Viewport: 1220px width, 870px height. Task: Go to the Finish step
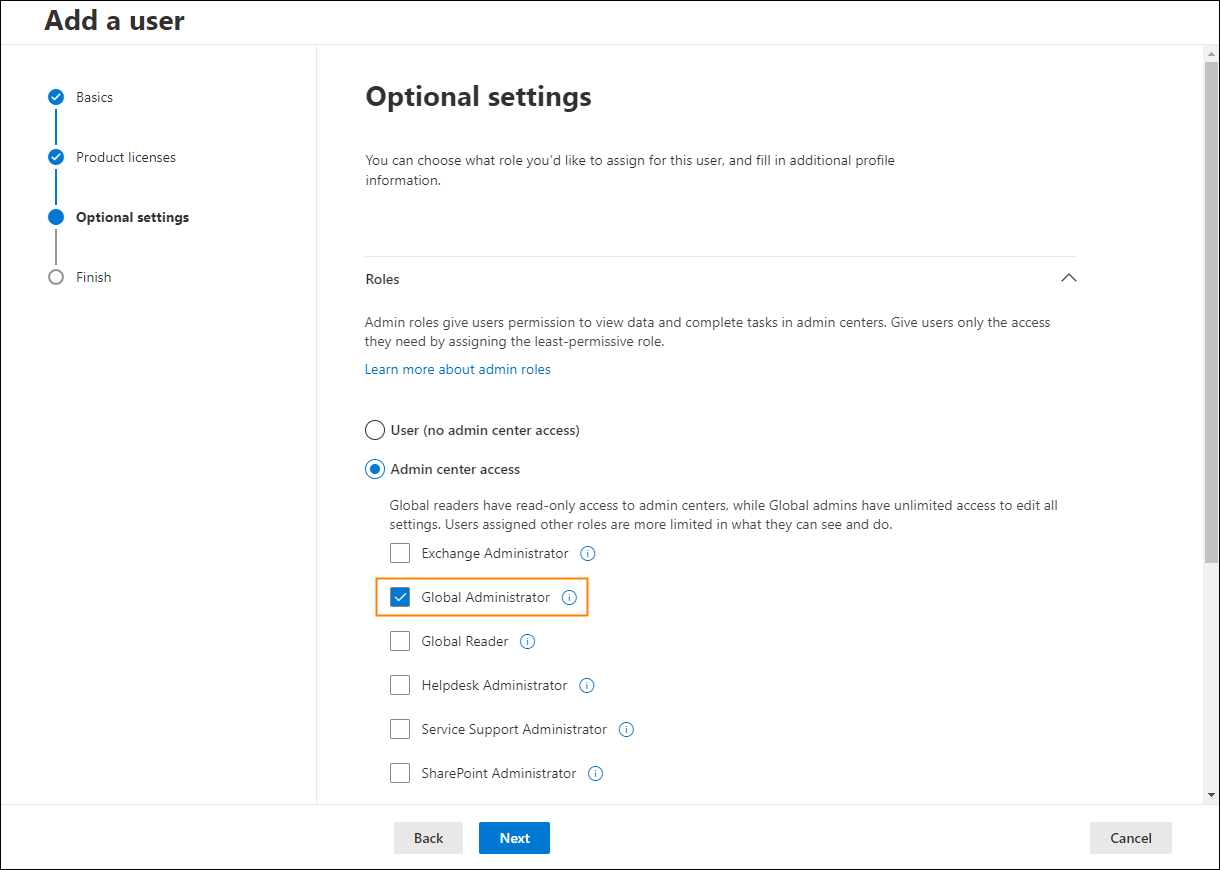click(x=94, y=277)
